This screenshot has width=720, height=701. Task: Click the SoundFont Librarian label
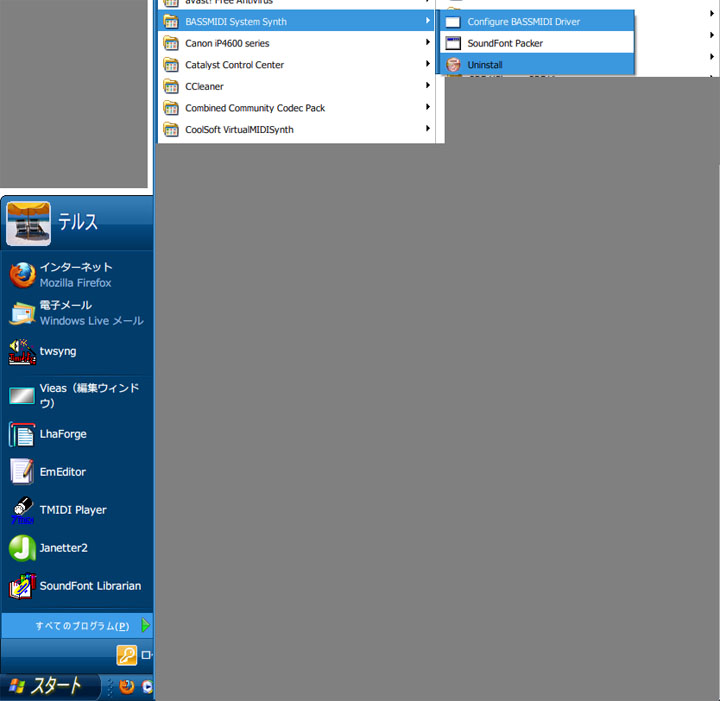(x=90, y=586)
